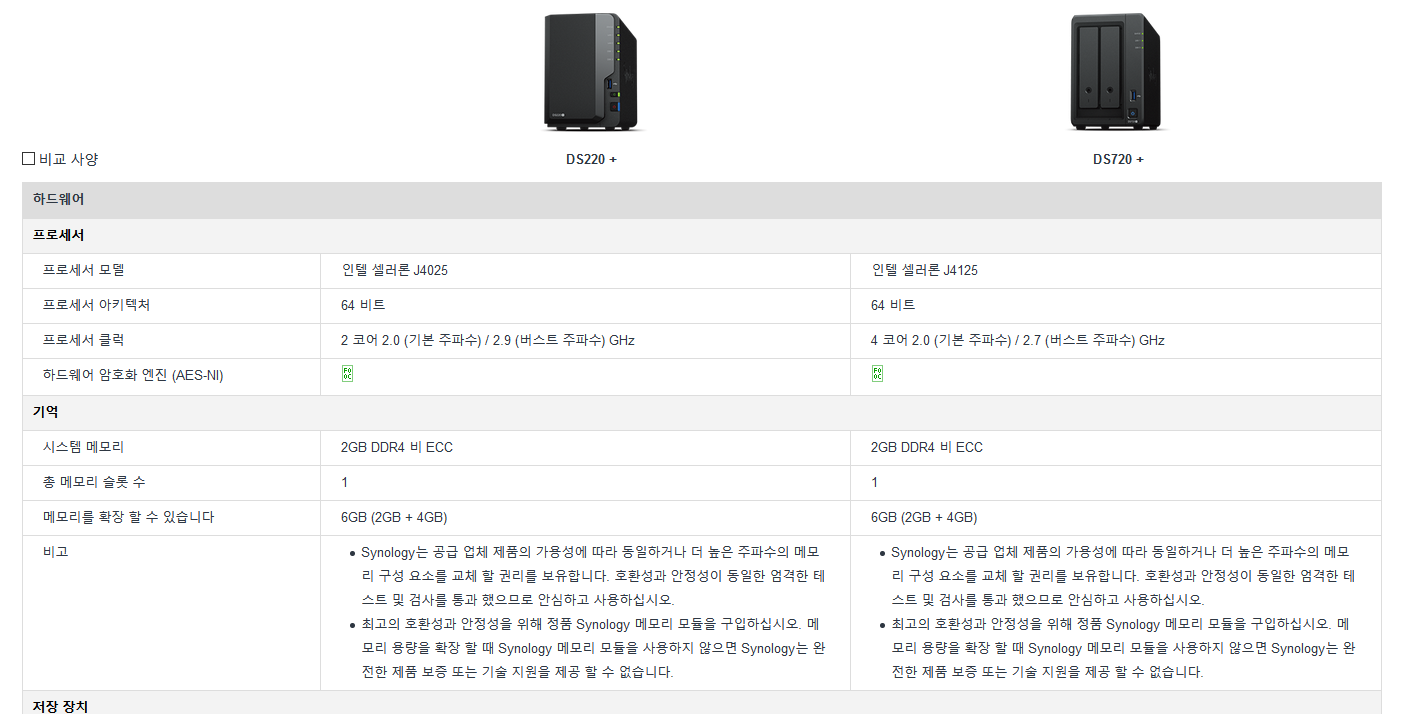Check the 비교 사양 checkbox
1408x714 pixels.
(x=29, y=159)
